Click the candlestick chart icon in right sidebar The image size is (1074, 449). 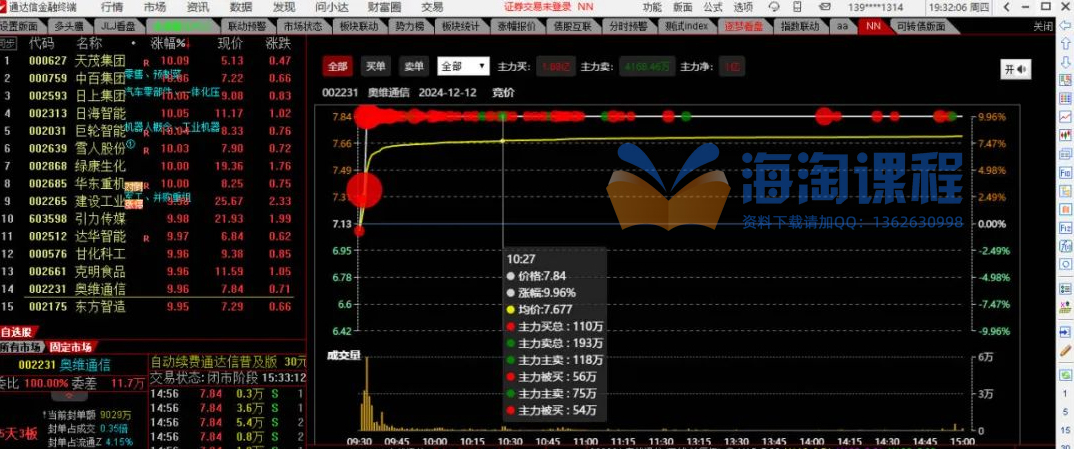coord(1065,136)
